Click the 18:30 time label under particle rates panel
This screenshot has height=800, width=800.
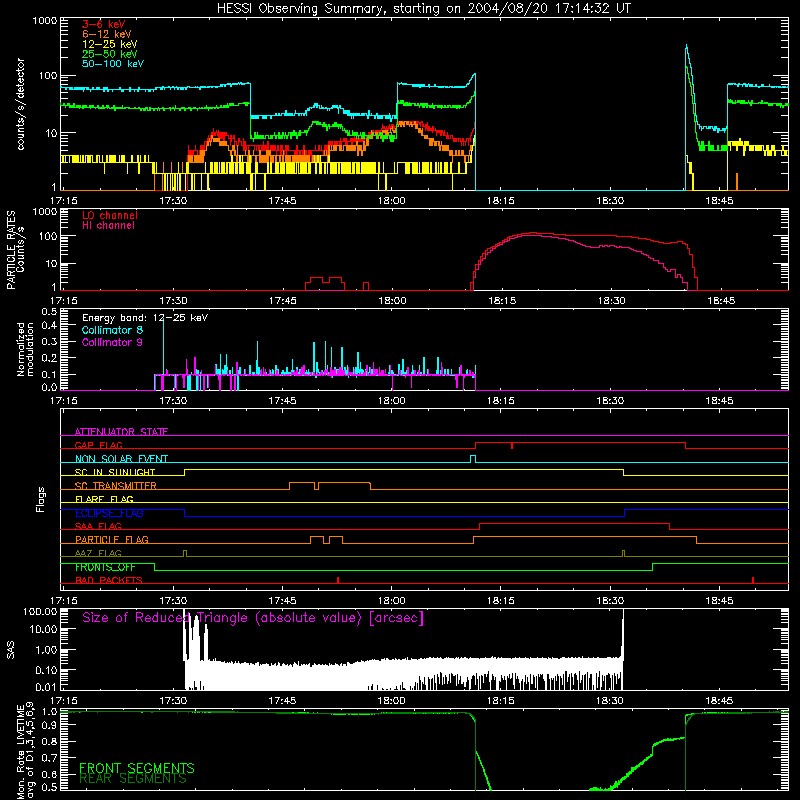(612, 301)
